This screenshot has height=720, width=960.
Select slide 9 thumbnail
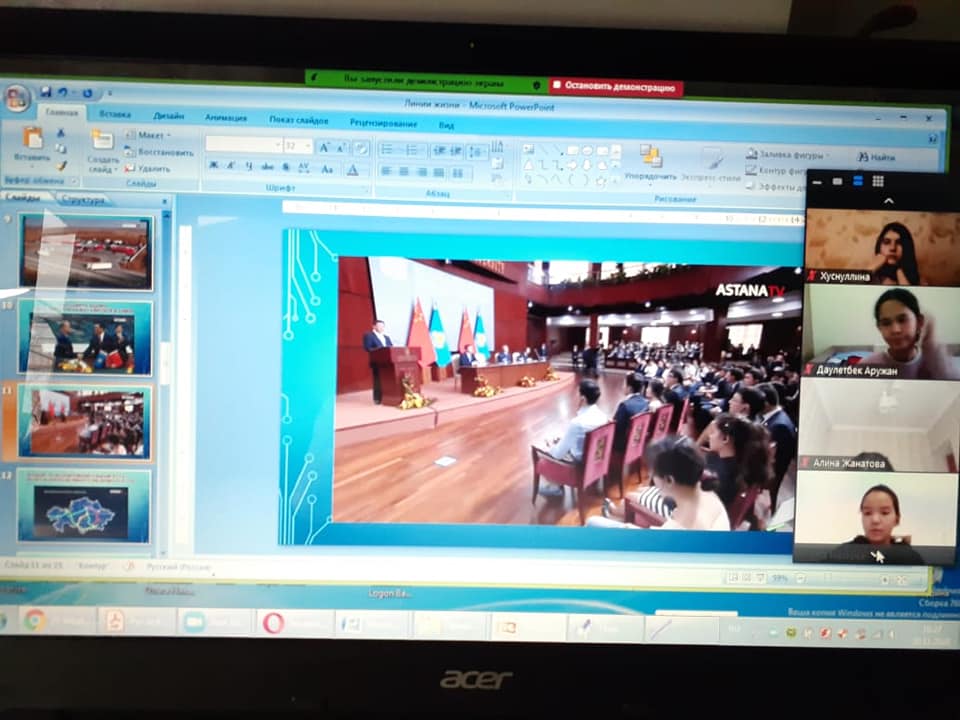pos(86,252)
